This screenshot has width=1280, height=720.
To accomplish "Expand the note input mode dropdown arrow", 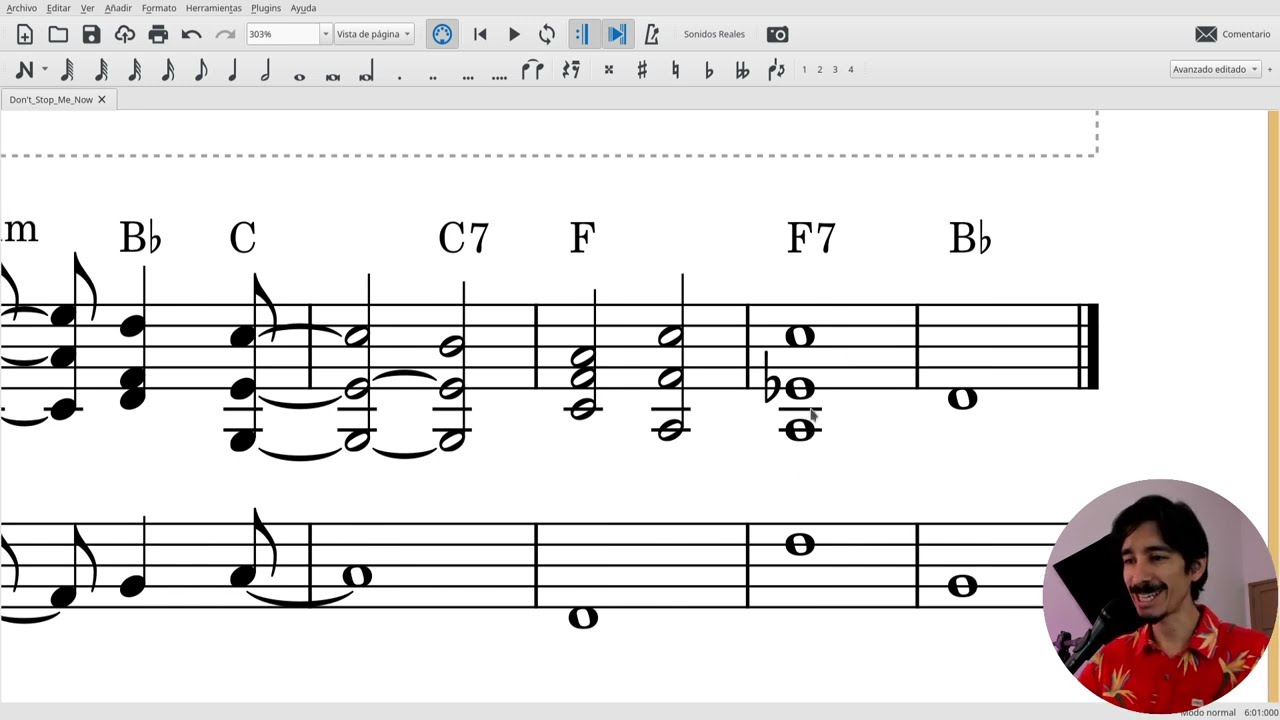I will coord(45,69).
